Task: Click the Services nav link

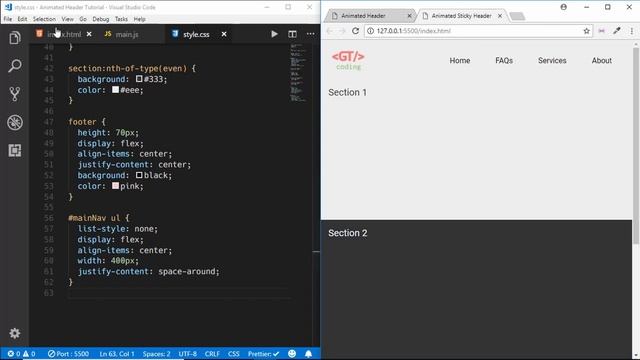Action: point(552,60)
